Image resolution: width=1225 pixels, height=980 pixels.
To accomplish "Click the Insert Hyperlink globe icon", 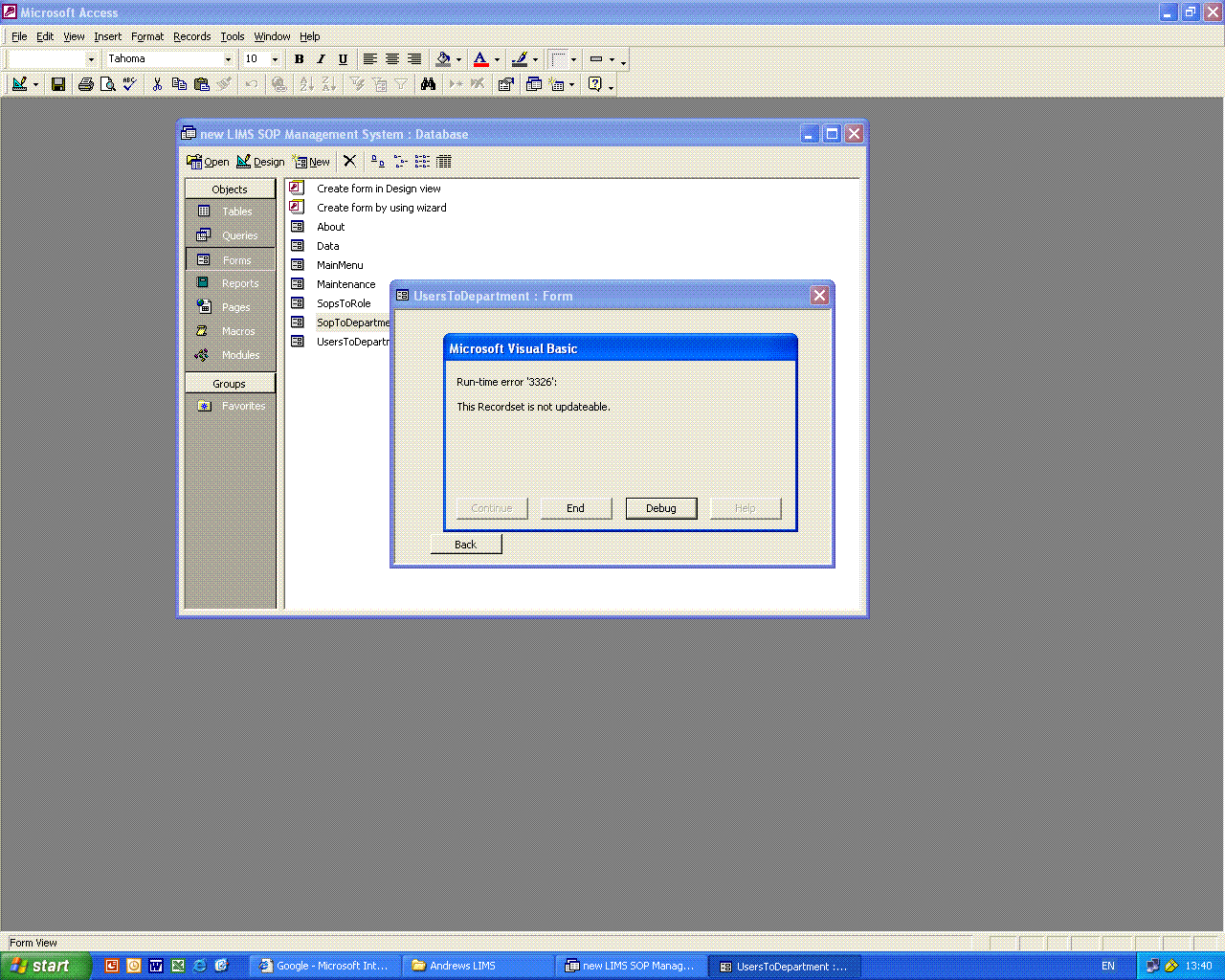I will click(278, 84).
